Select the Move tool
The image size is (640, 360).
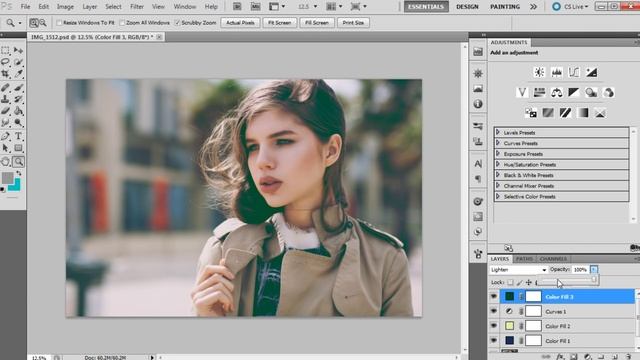tap(18, 50)
